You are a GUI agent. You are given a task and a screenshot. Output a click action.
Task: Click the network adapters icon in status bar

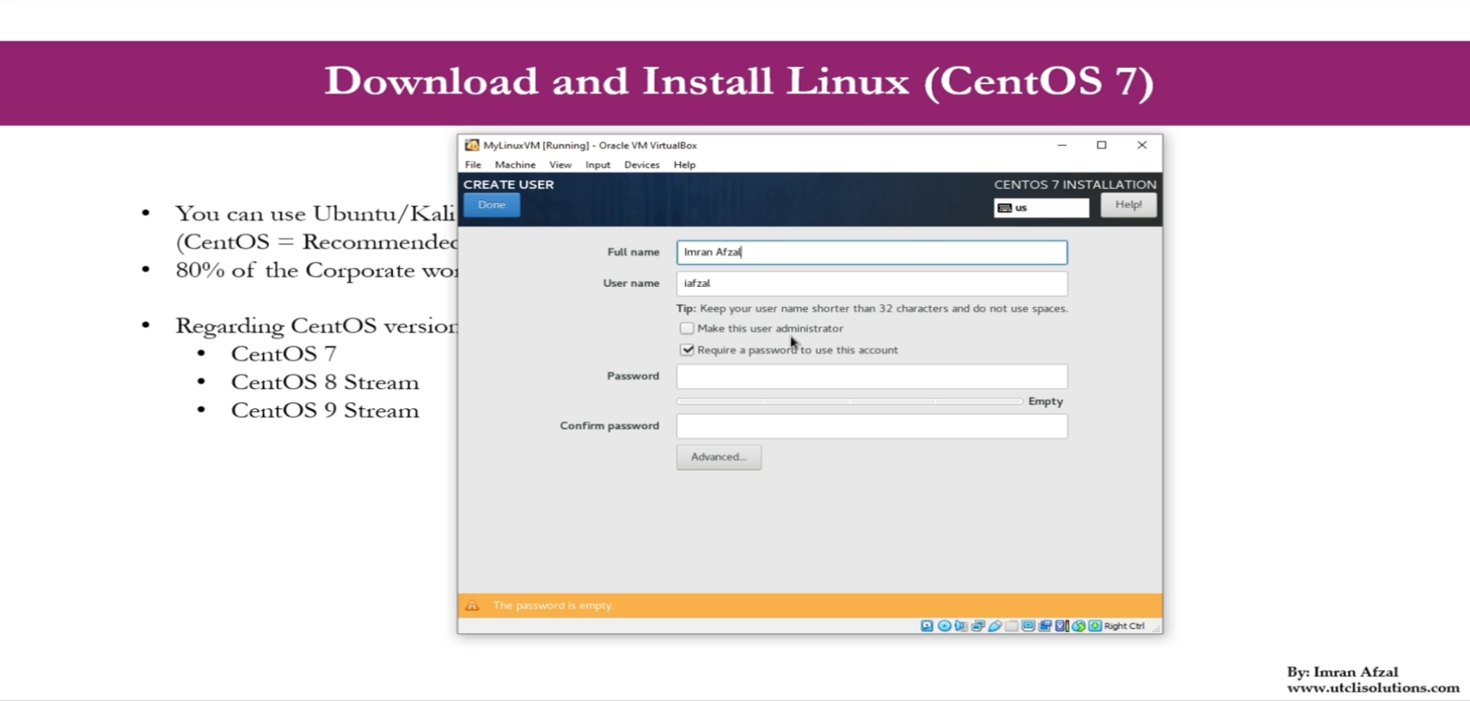[978, 626]
